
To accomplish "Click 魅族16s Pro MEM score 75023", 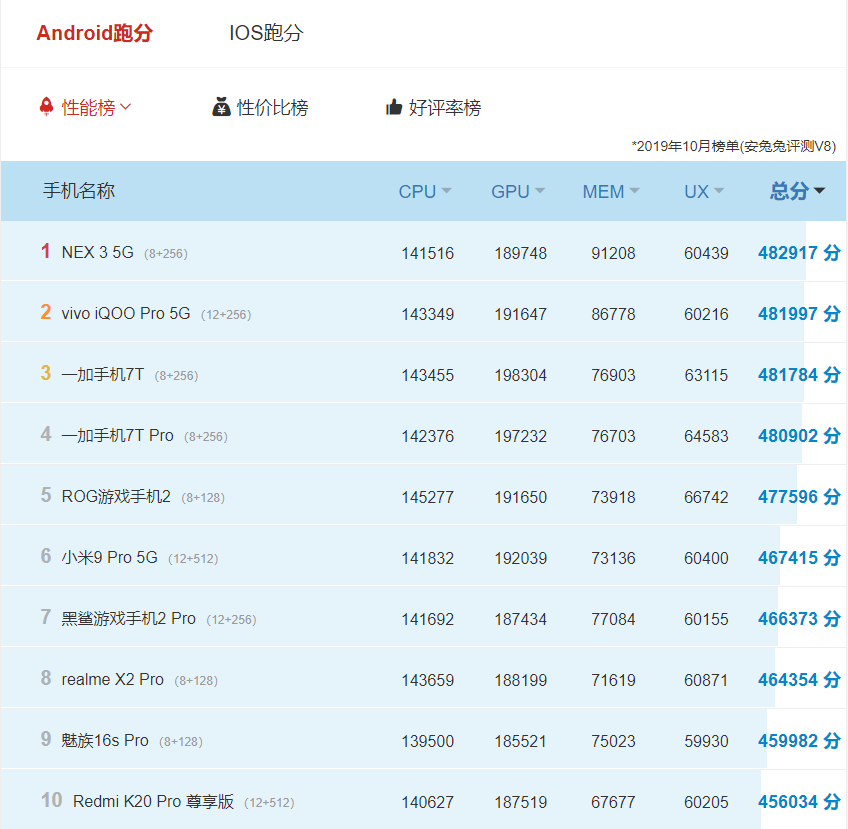I will [613, 741].
